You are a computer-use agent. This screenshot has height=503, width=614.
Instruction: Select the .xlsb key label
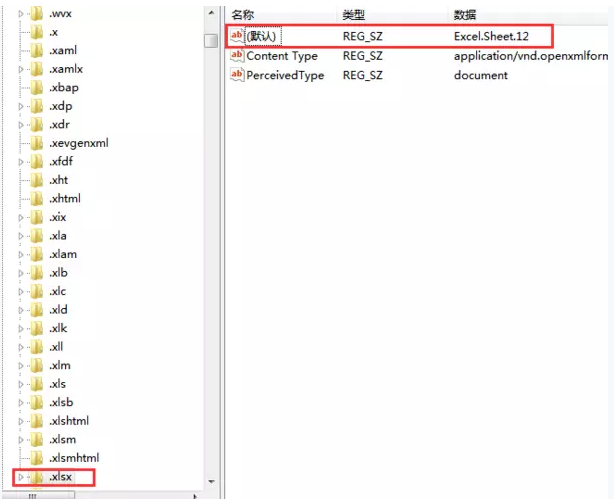[63, 403]
